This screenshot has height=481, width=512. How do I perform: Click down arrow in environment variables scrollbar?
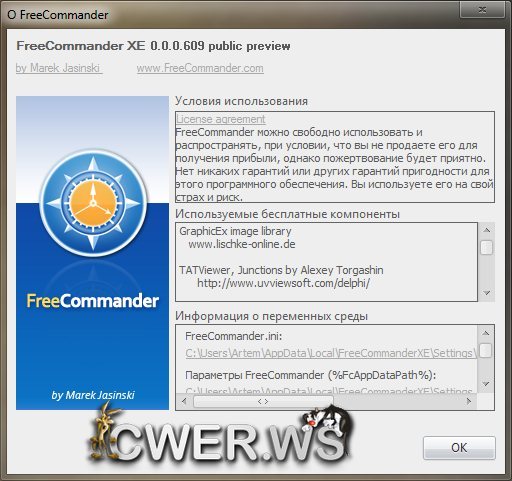tap(486, 384)
